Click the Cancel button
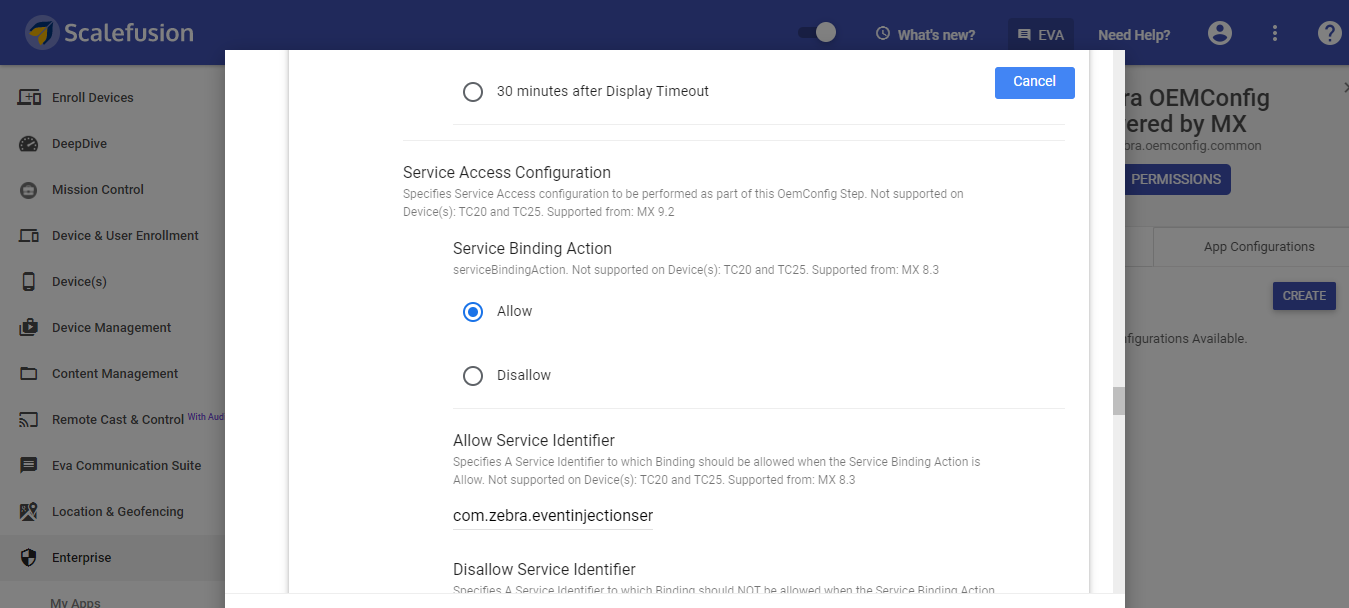This screenshot has height=608, width=1349. pyautogui.click(x=1035, y=82)
